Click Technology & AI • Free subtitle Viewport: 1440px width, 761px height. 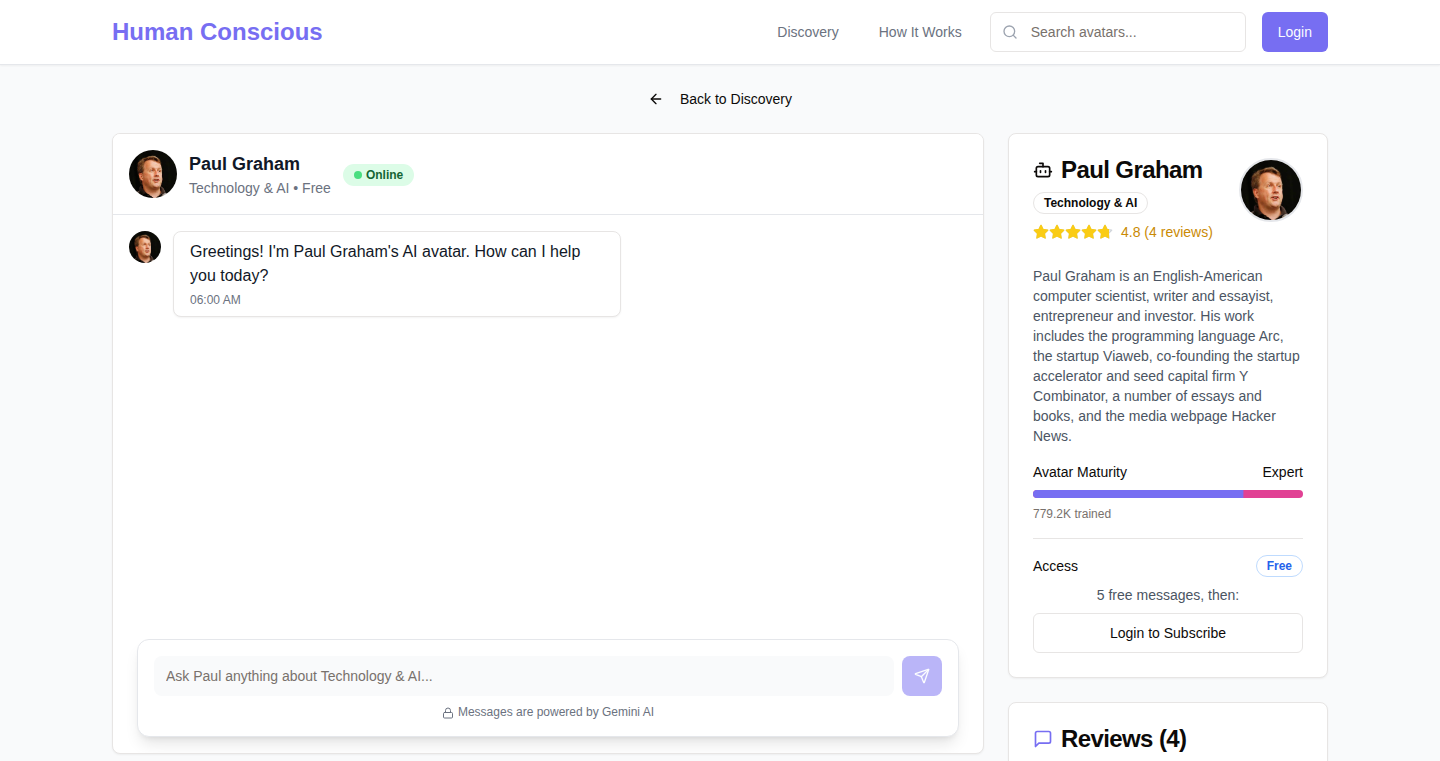click(260, 188)
